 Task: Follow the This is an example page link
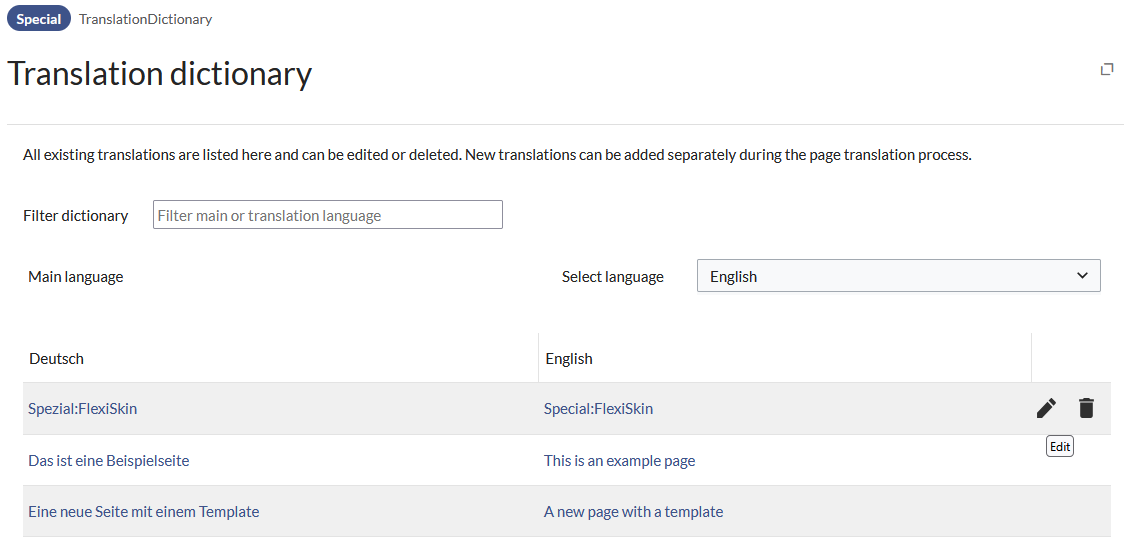click(619, 460)
